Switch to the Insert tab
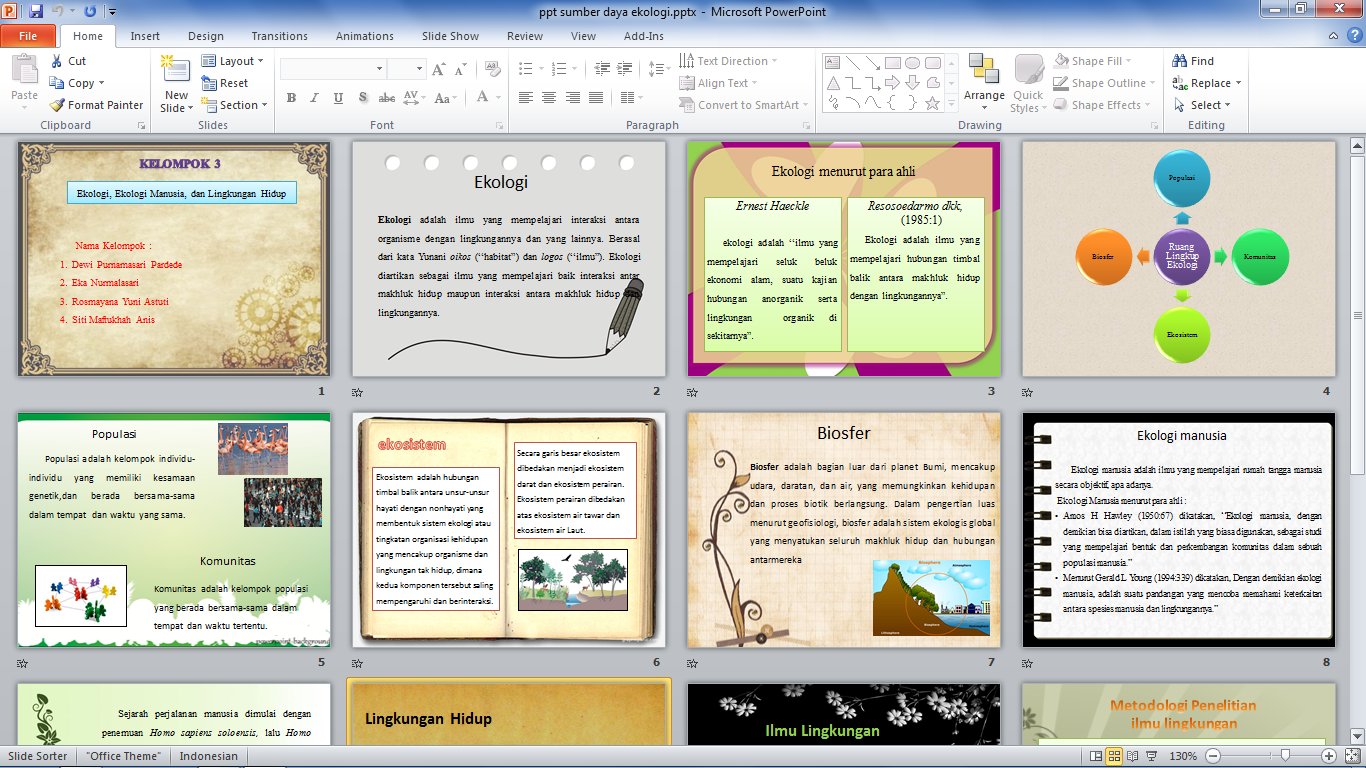 click(145, 36)
